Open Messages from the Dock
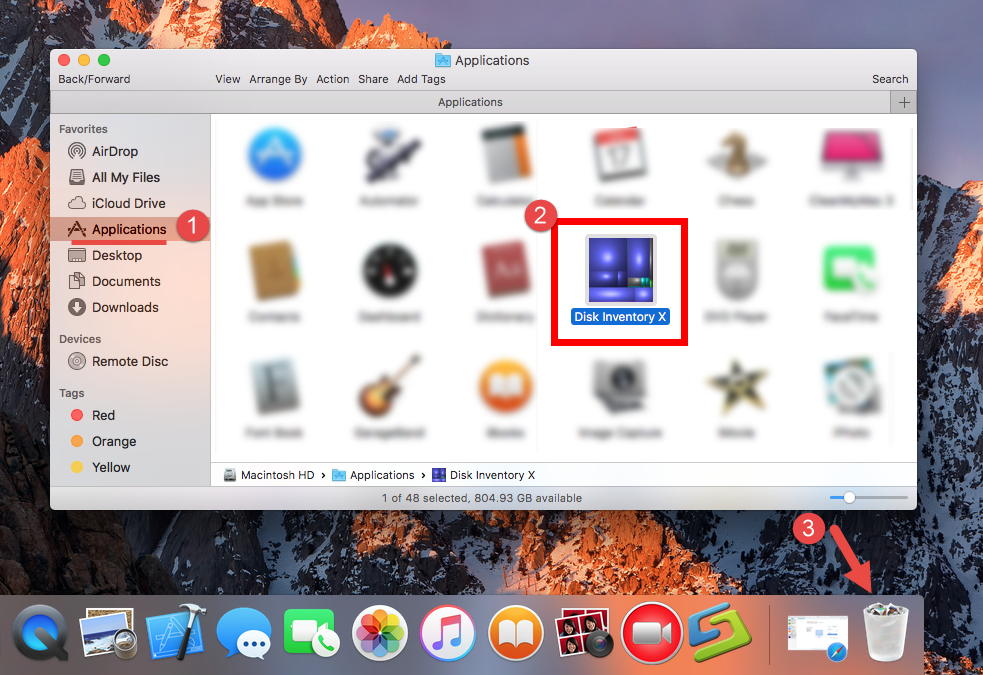983x675 pixels. coord(244,633)
